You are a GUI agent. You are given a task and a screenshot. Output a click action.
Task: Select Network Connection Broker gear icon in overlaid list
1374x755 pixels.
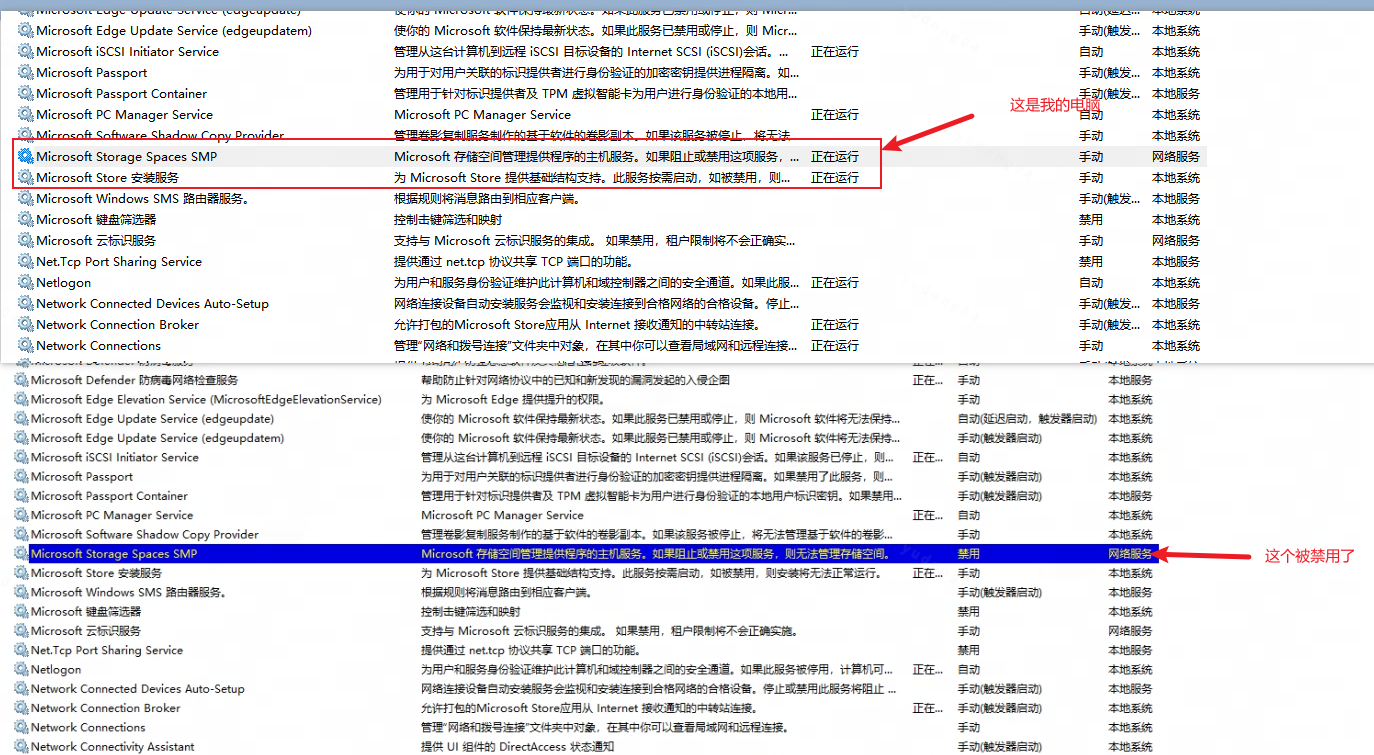click(x=26, y=324)
